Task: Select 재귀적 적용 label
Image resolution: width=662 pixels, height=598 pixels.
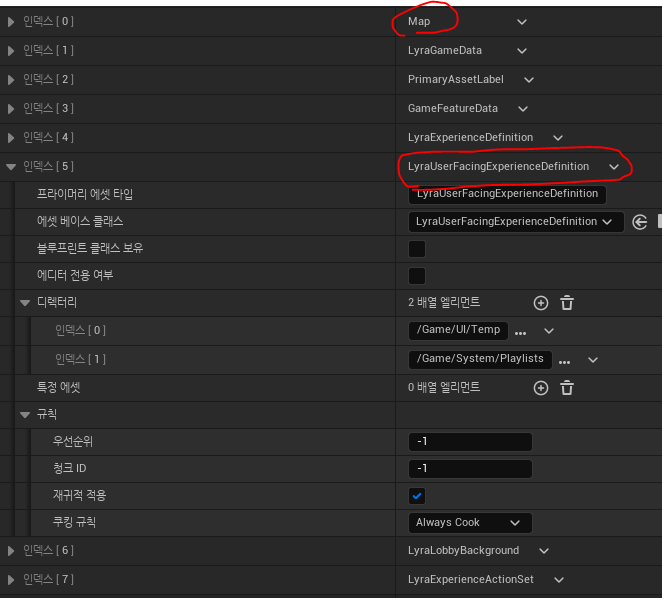Action: click(x=79, y=495)
